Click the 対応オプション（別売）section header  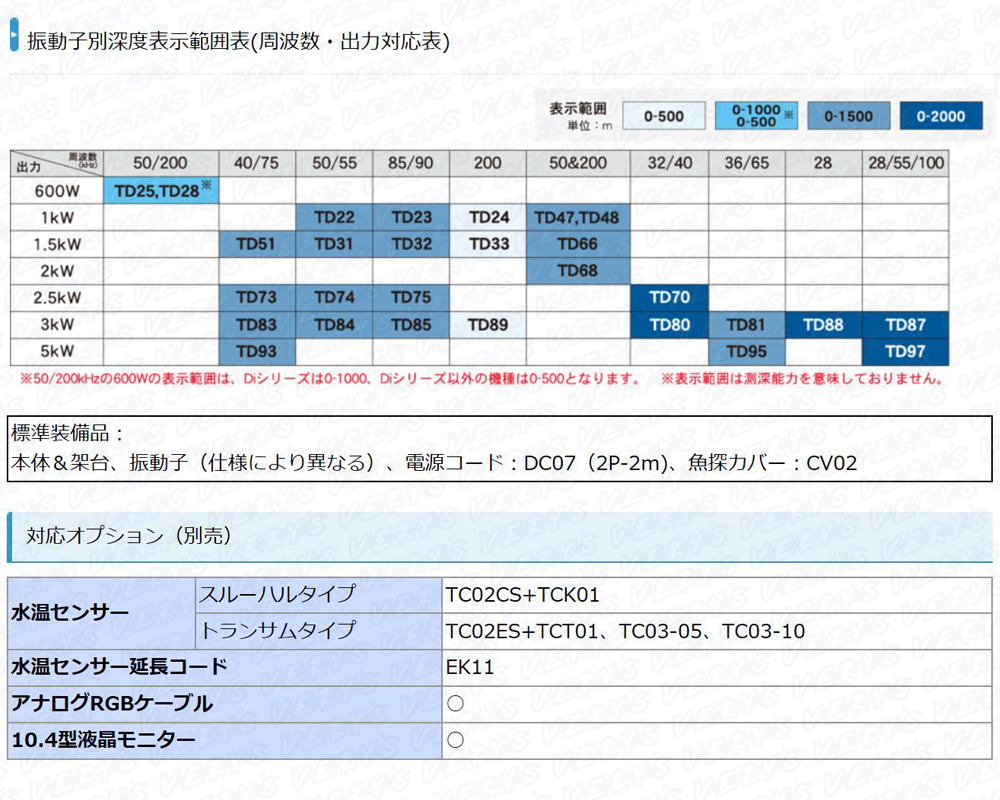[500, 536]
